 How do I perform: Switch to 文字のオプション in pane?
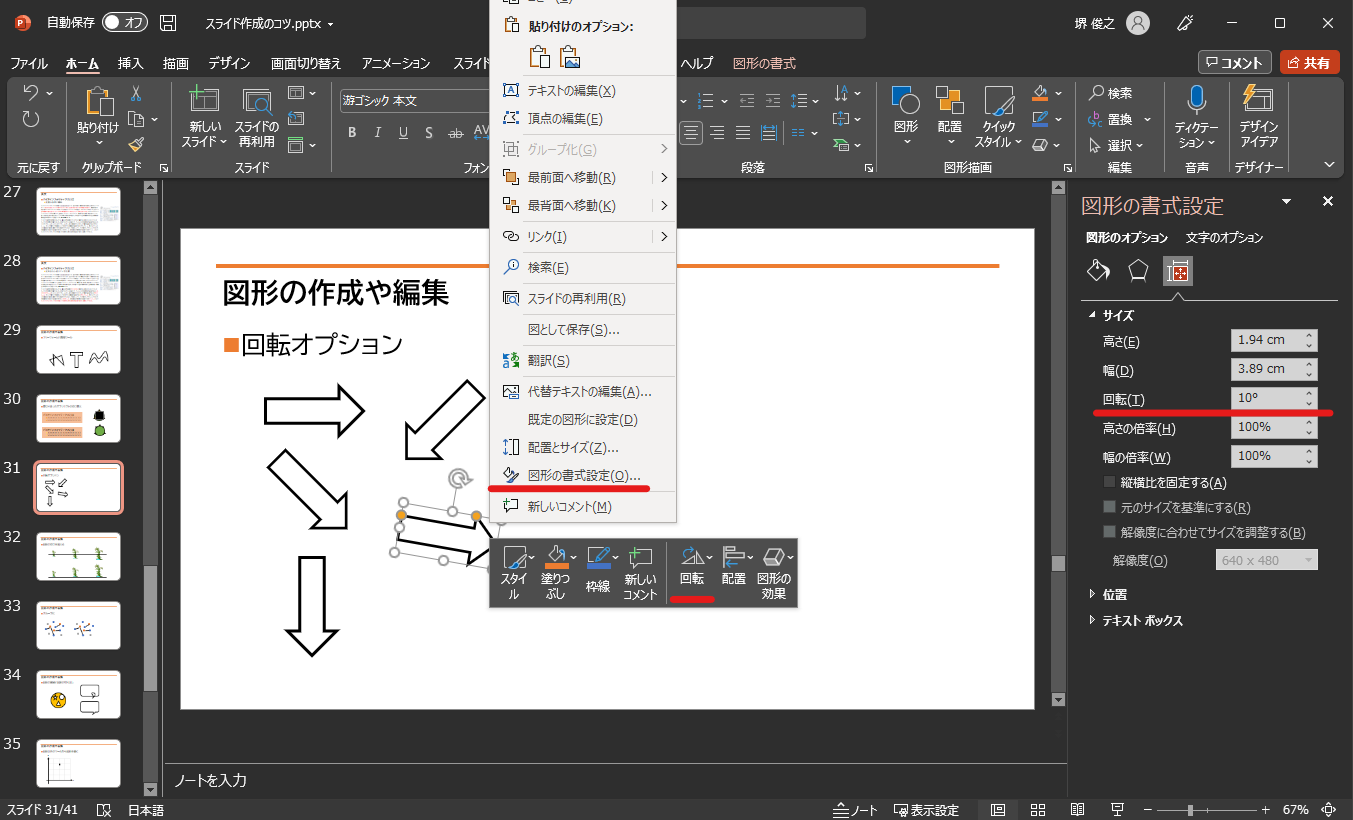pos(1224,238)
